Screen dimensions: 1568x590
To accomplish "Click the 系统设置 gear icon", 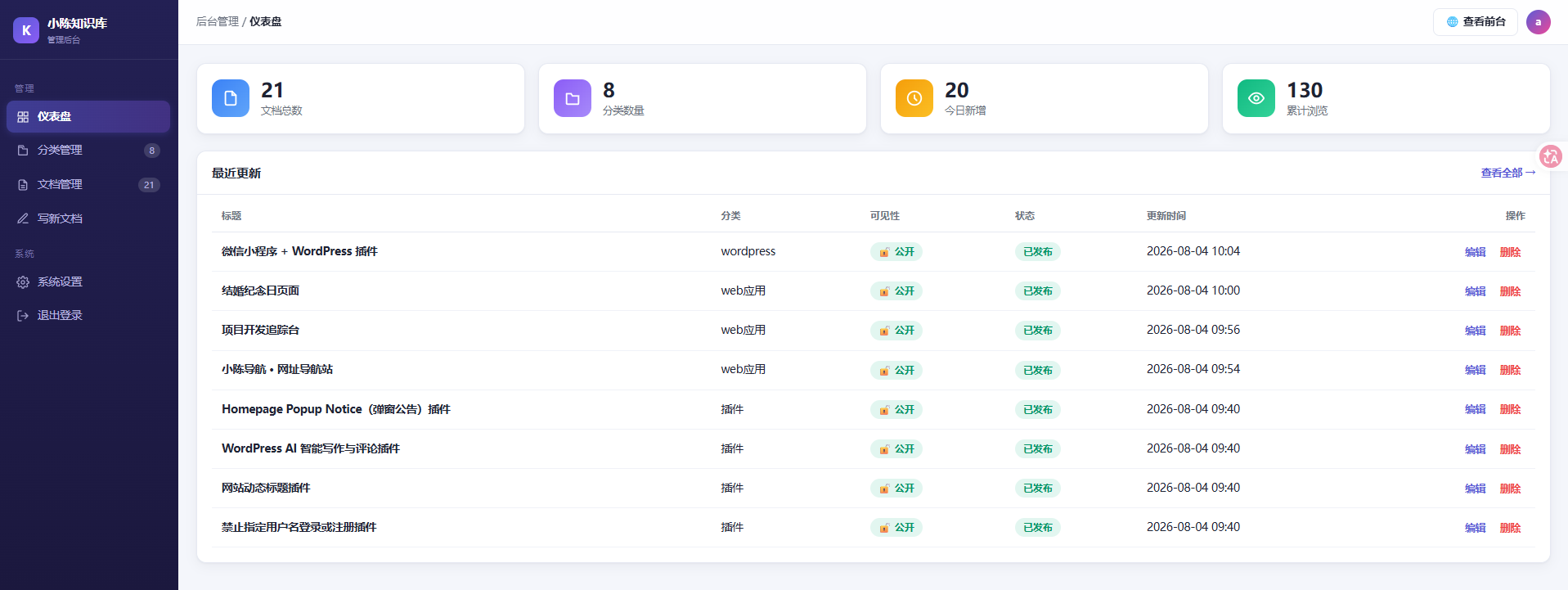I will click(x=23, y=282).
